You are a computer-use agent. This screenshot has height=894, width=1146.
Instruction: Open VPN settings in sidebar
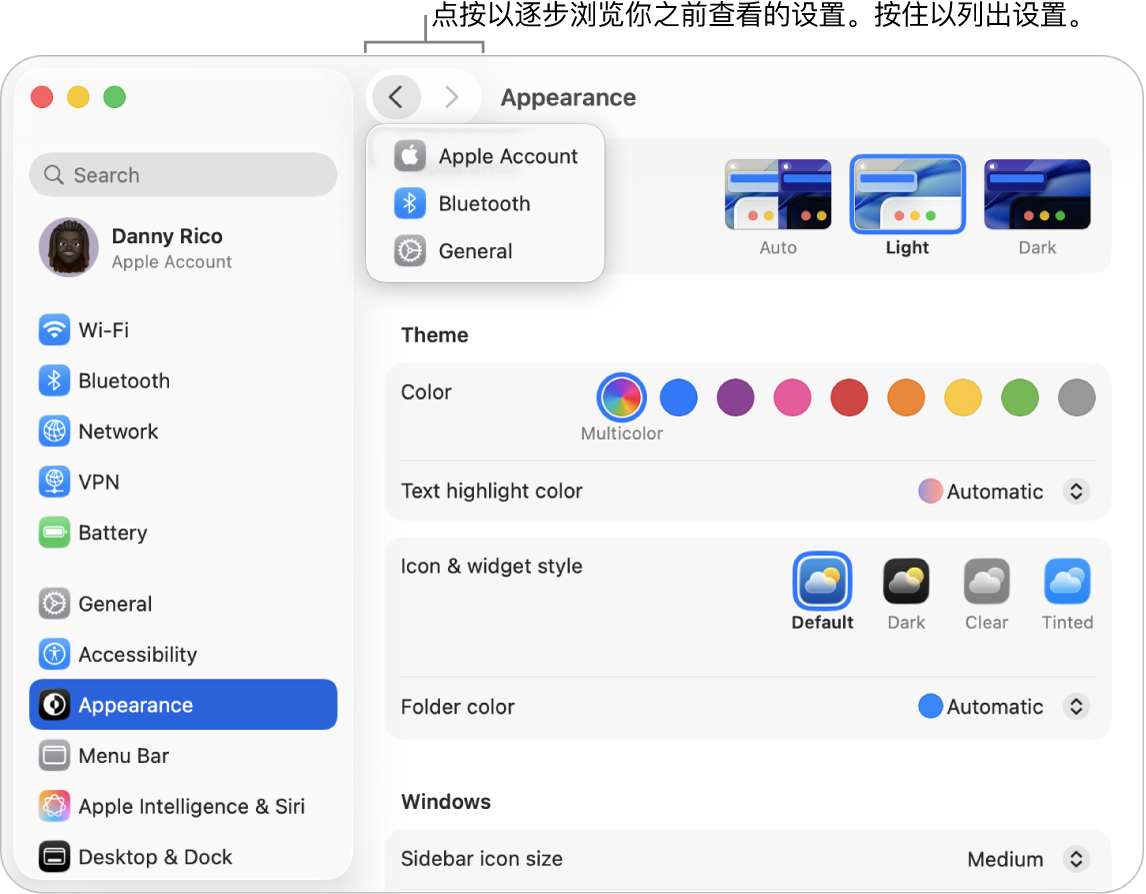click(98, 482)
